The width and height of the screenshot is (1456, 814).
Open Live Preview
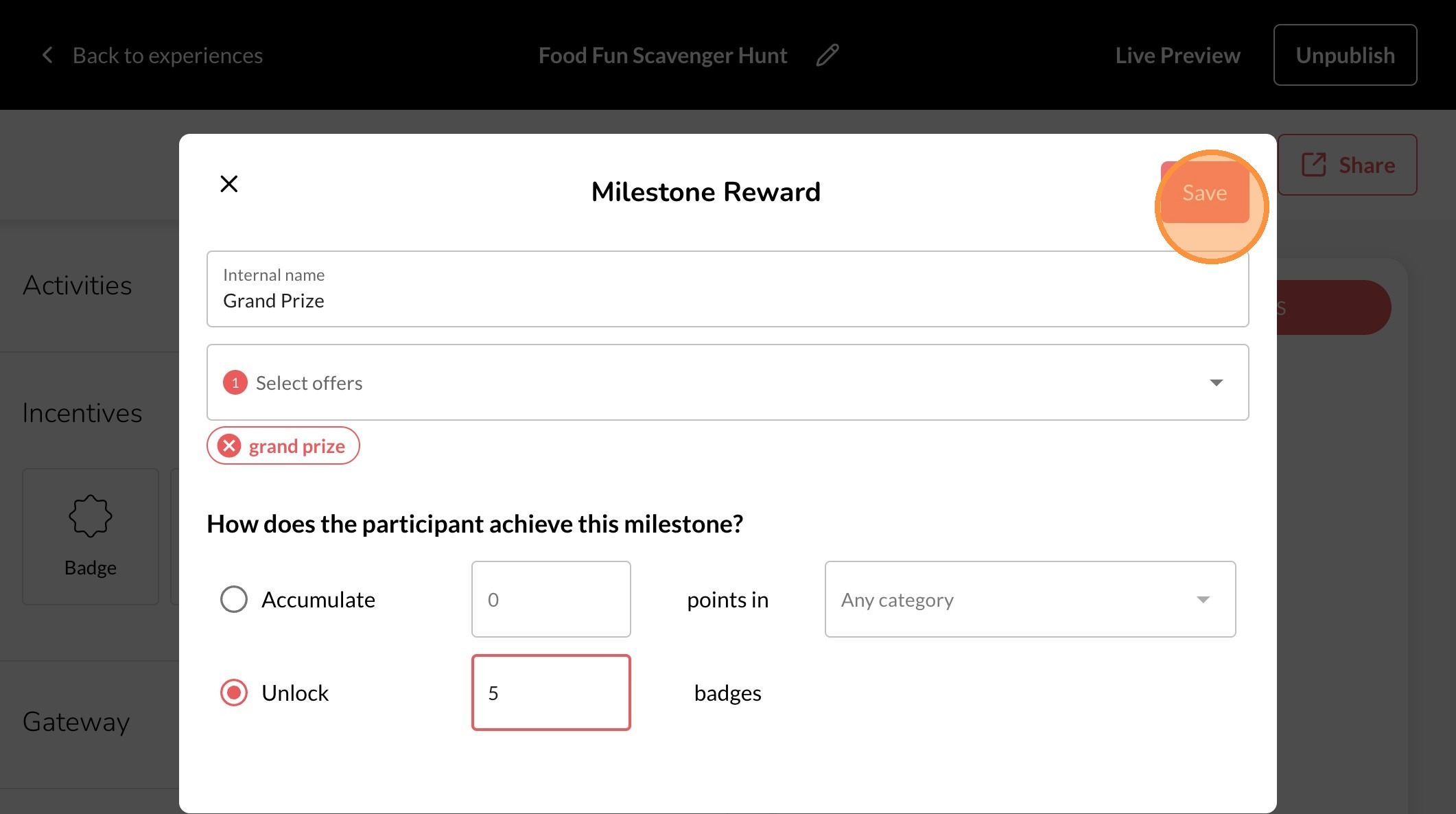pos(1177,55)
